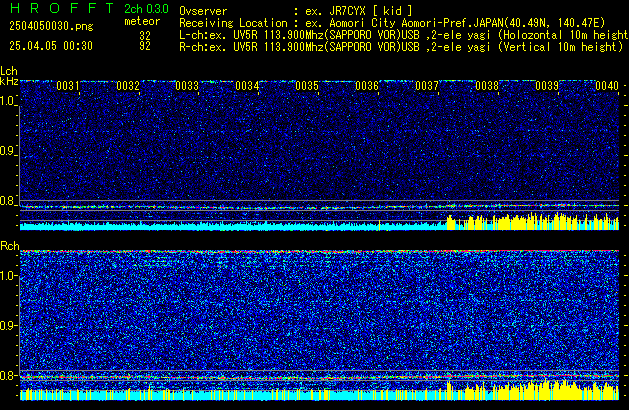
Task: Click the meteor count 32
Action: [145, 36]
